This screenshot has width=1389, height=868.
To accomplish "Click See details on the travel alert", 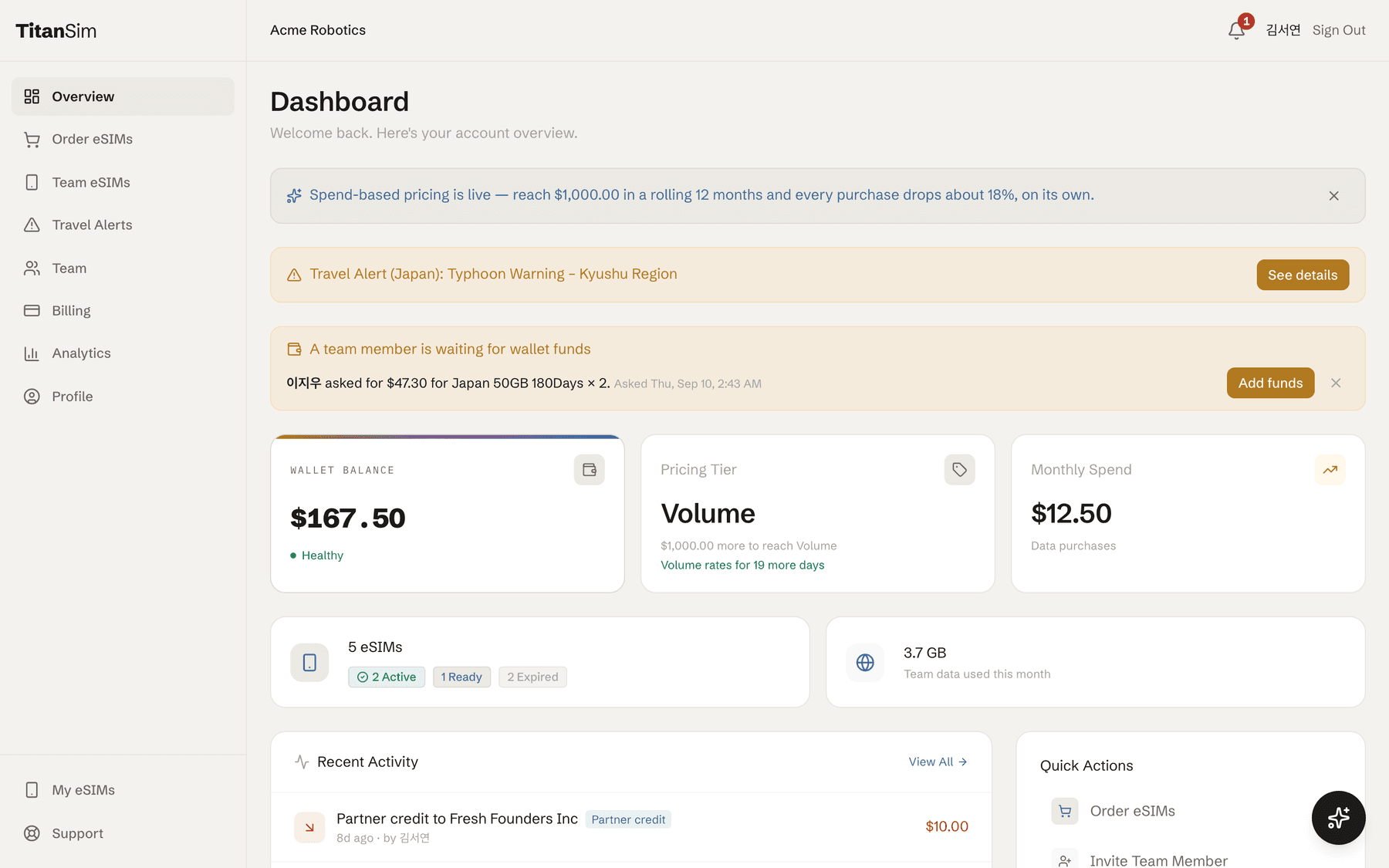I will tap(1303, 275).
